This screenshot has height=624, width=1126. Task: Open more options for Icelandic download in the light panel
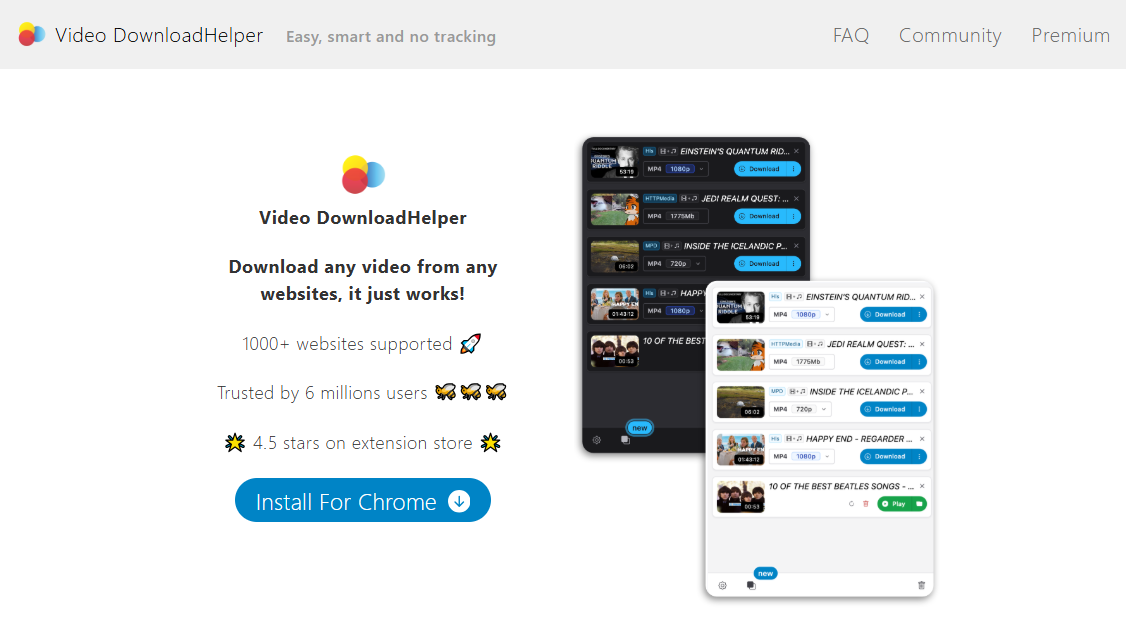(x=919, y=409)
